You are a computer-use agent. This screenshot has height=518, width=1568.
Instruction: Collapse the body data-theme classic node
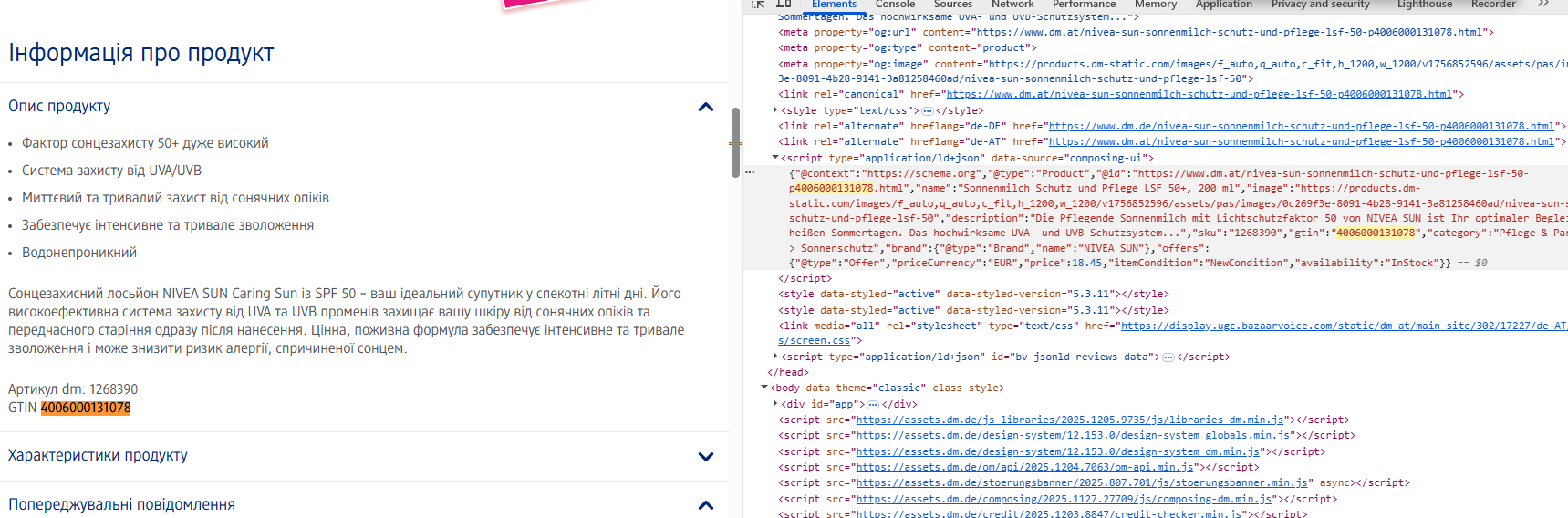click(x=764, y=388)
